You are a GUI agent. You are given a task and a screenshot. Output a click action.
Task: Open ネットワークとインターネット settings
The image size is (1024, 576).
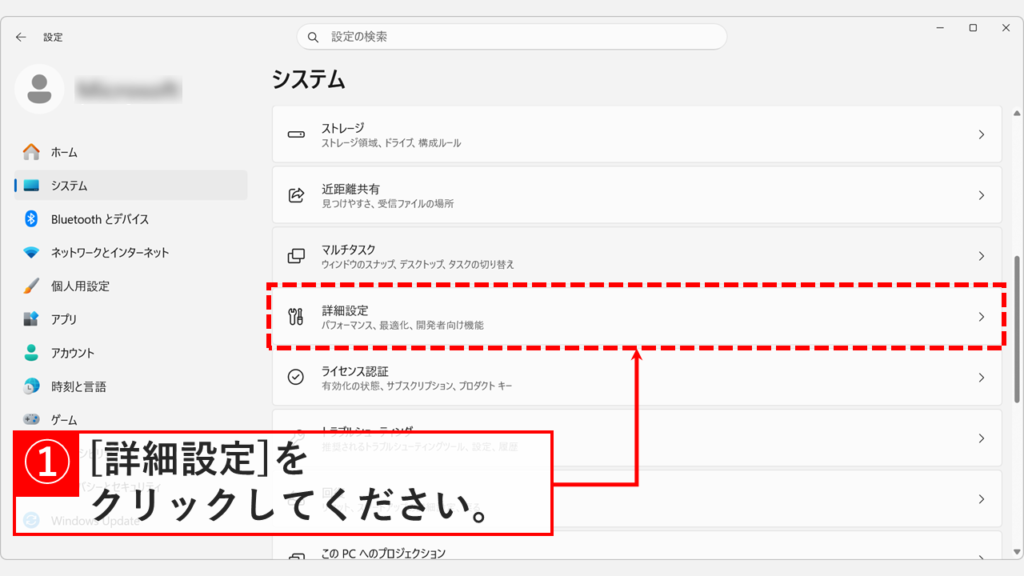131,252
